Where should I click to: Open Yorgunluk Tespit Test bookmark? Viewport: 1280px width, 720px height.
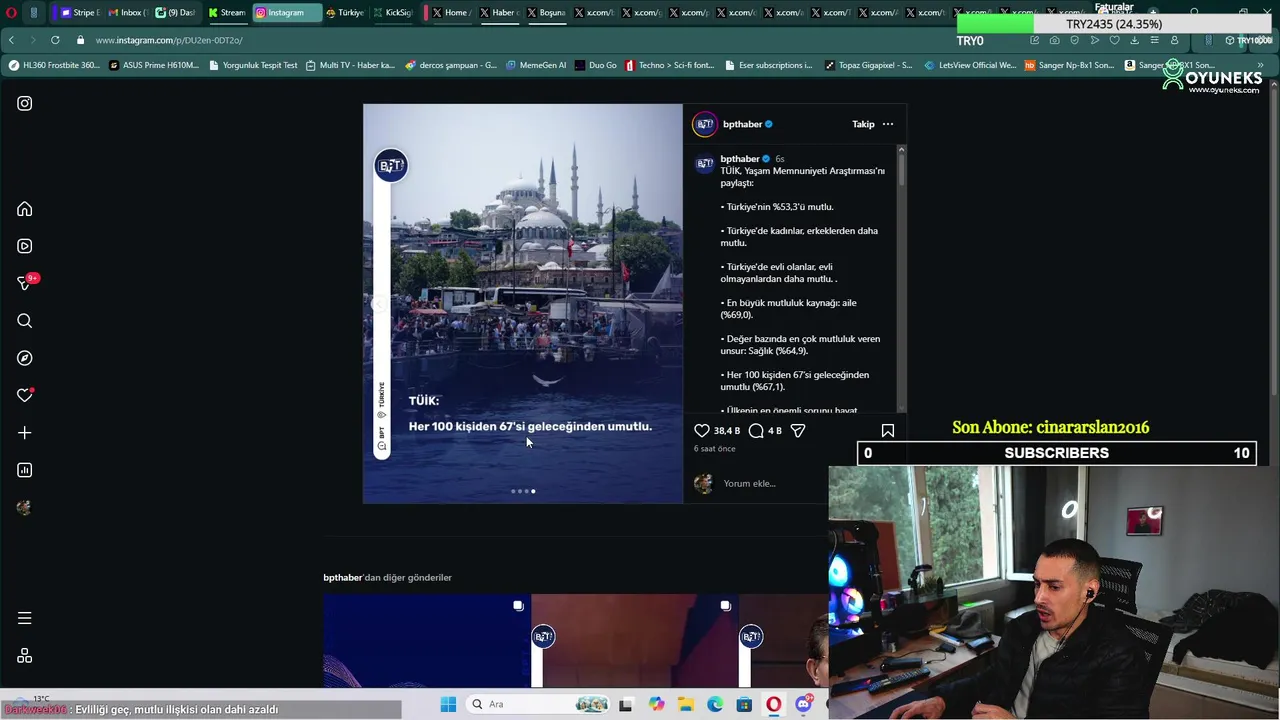253,65
